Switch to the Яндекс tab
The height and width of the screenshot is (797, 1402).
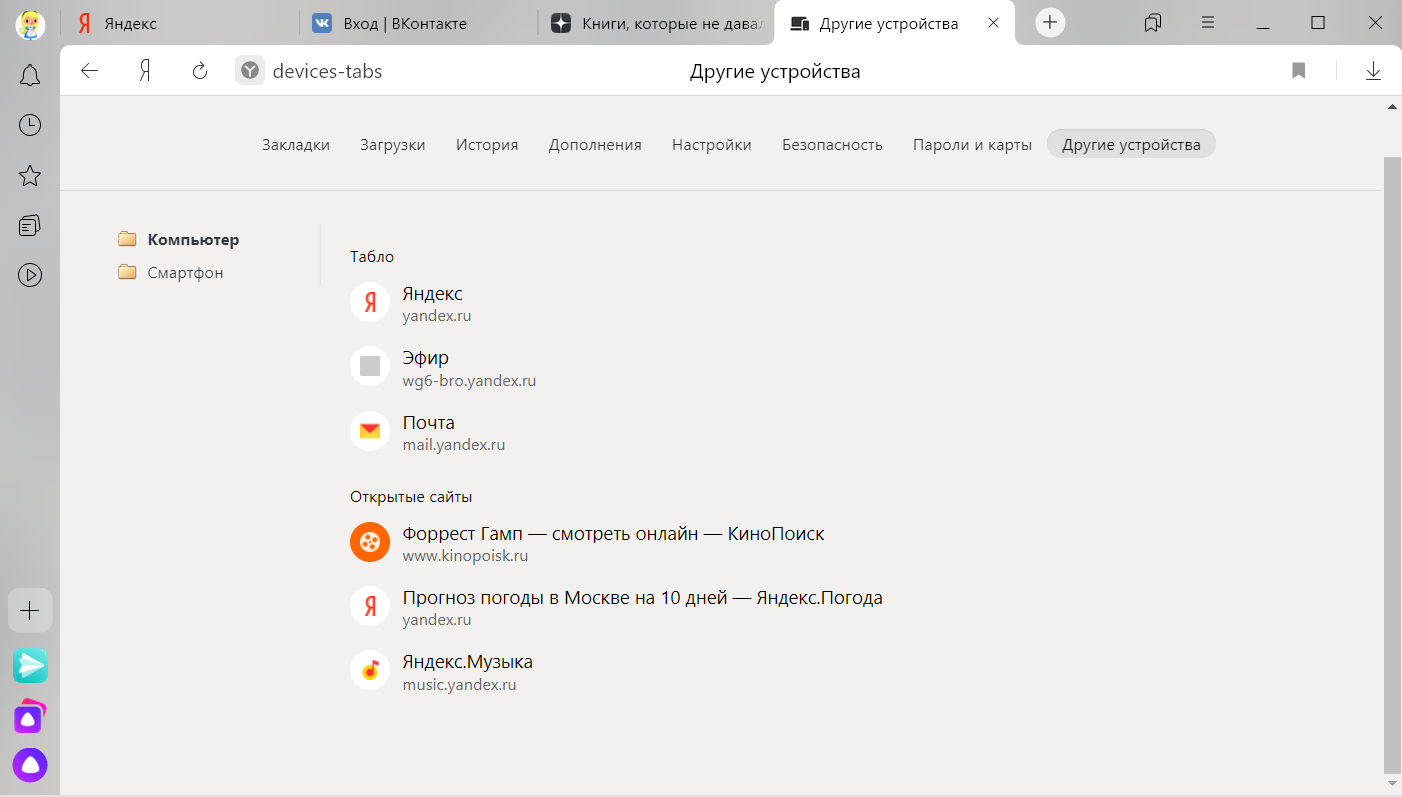pyautogui.click(x=180, y=23)
